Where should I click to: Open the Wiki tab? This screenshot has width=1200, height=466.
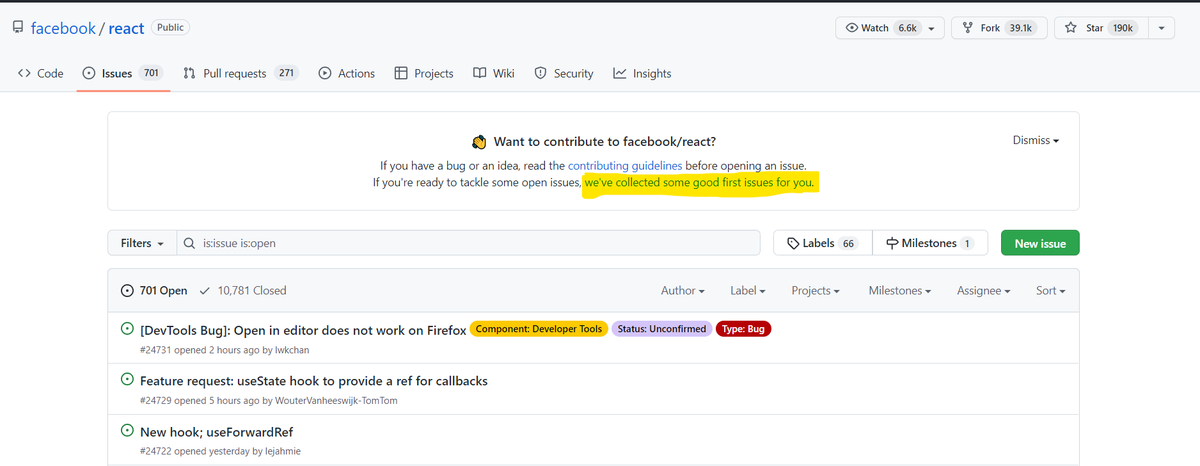click(x=493, y=73)
